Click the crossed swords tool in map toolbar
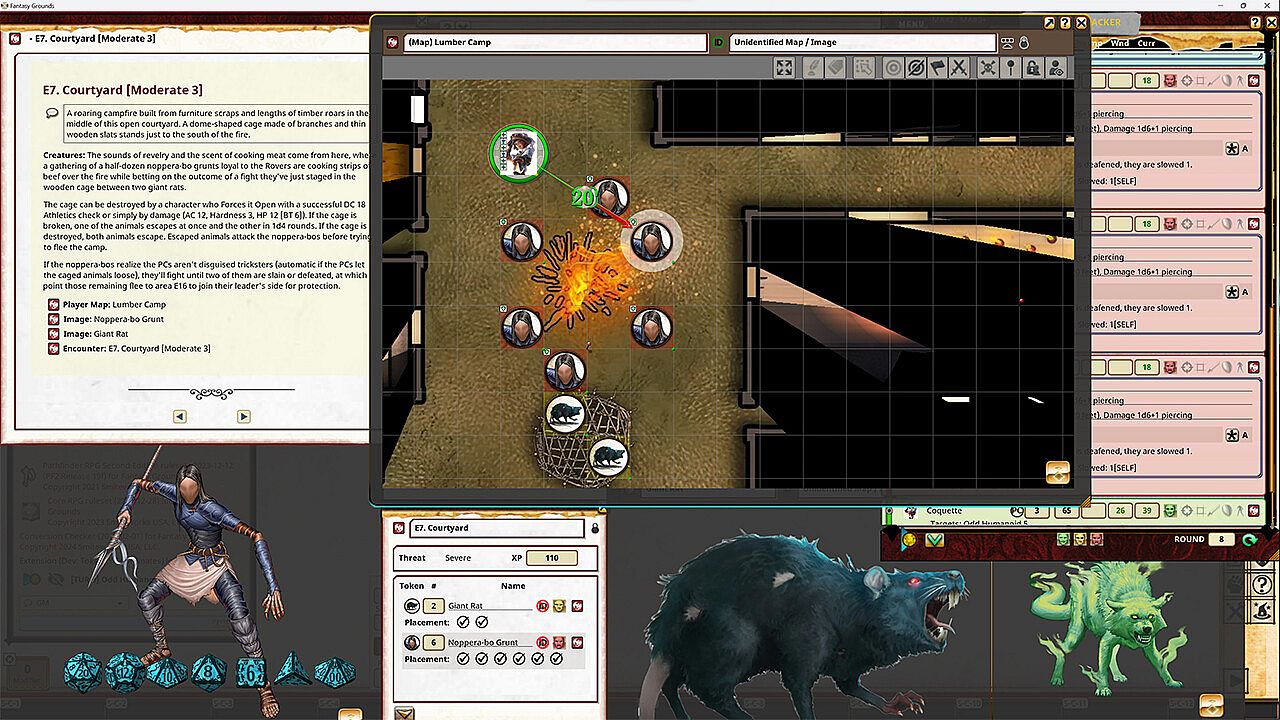Viewport: 1280px width, 720px height. click(959, 67)
